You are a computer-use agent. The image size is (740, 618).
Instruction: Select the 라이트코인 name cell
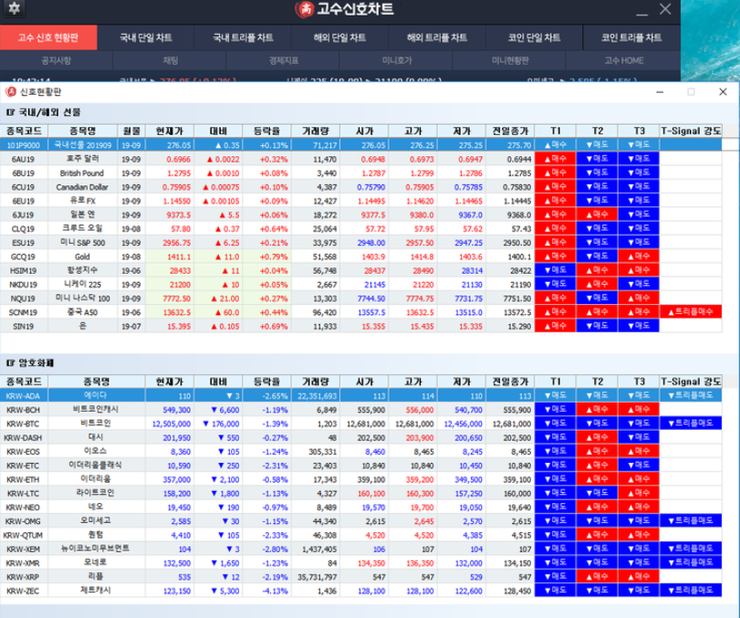click(x=96, y=493)
